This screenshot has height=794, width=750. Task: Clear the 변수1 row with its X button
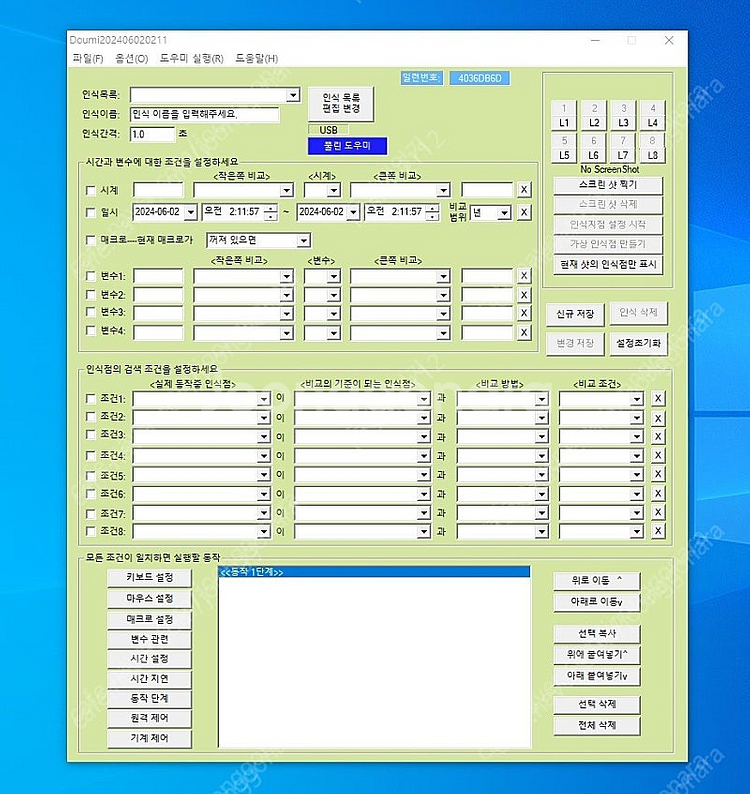pos(524,276)
